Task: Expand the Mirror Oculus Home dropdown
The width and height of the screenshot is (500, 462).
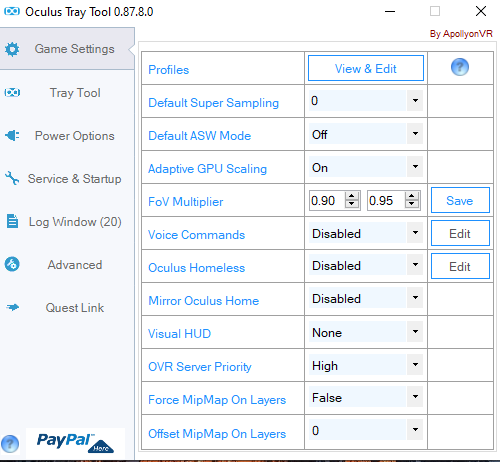Action: click(x=415, y=297)
